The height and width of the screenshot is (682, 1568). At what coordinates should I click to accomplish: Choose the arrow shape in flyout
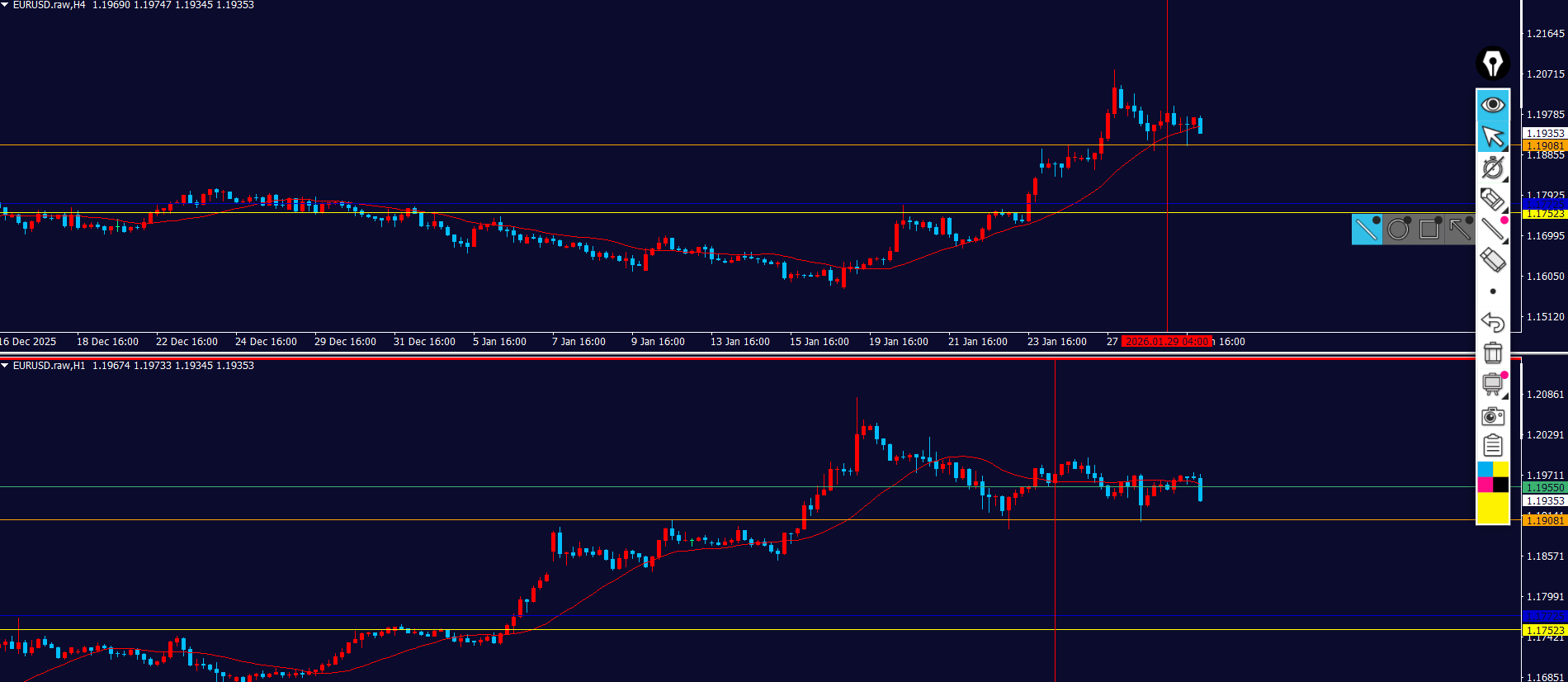pyautogui.click(x=1460, y=229)
